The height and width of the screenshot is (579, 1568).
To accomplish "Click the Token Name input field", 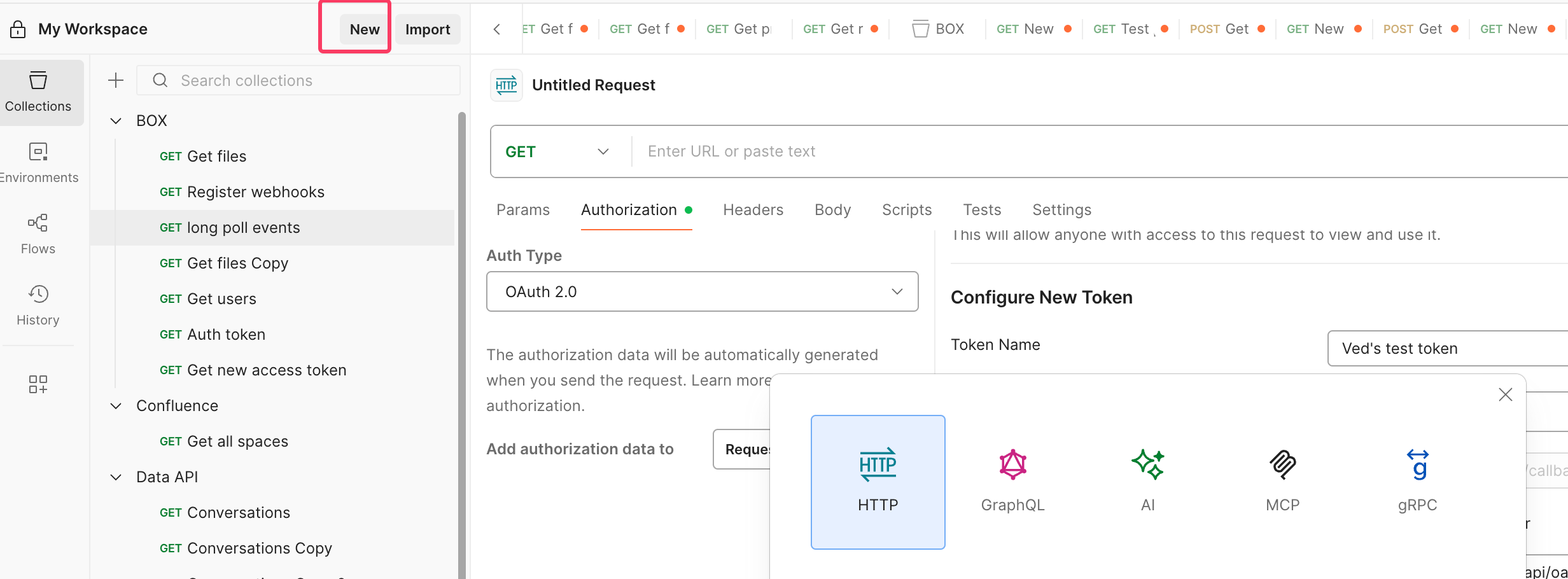I will coord(1448,348).
